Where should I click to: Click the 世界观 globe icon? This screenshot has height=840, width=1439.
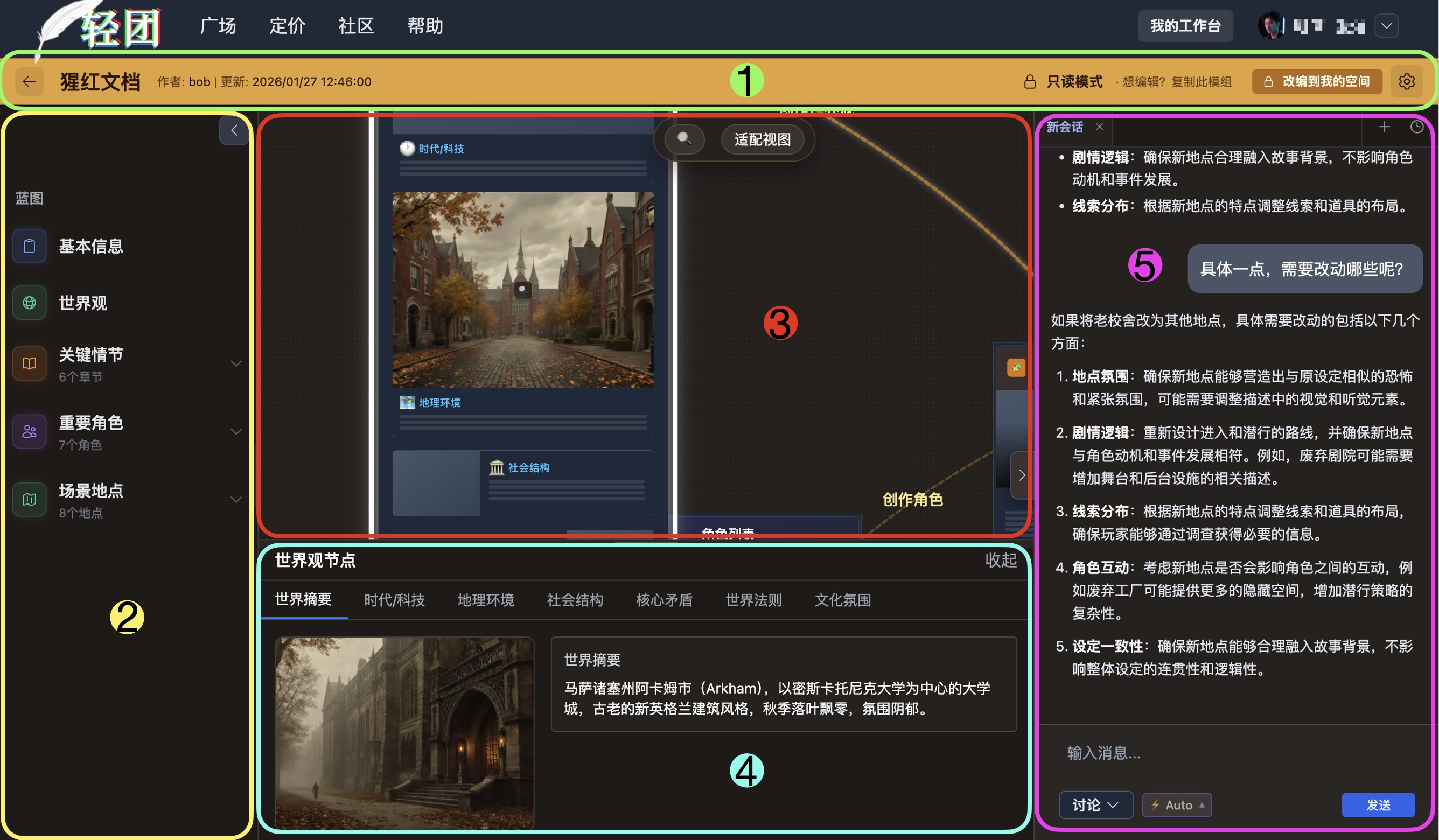(x=29, y=303)
